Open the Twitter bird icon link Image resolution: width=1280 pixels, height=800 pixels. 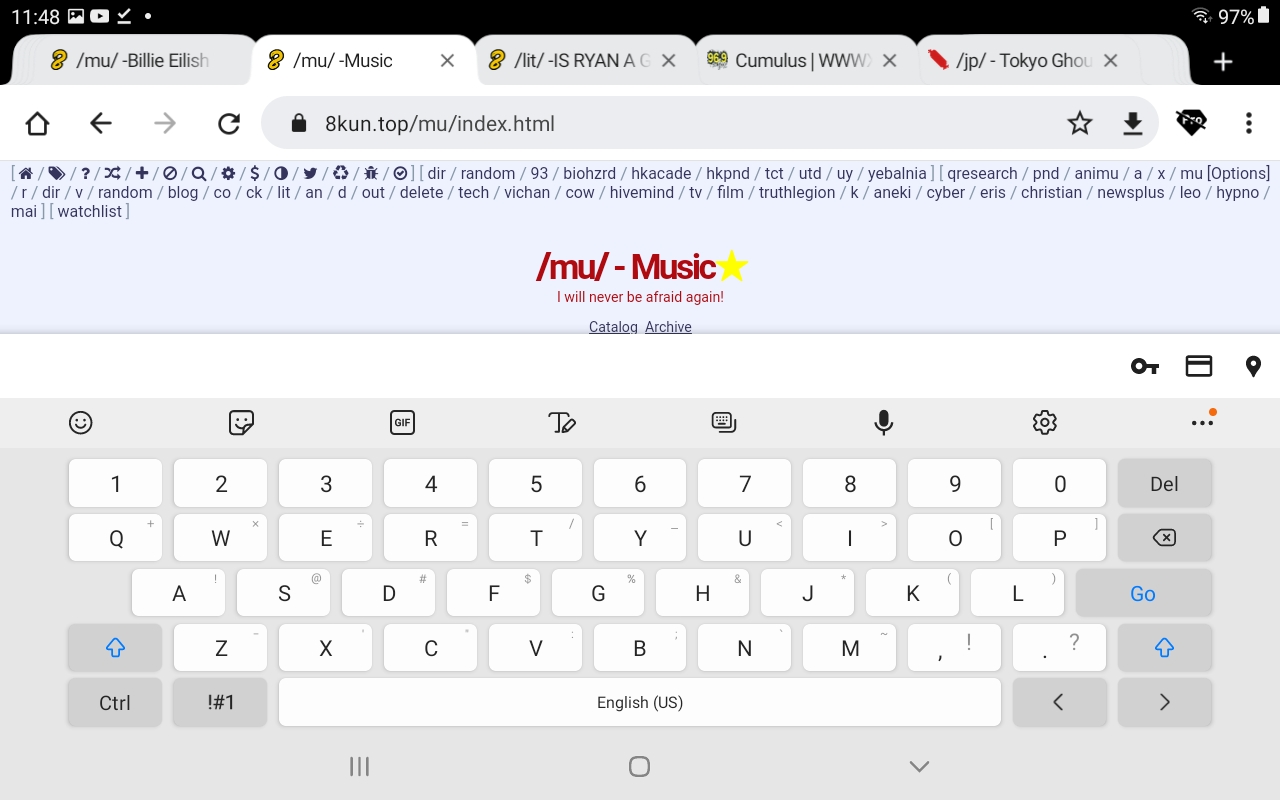pyautogui.click(x=310, y=173)
